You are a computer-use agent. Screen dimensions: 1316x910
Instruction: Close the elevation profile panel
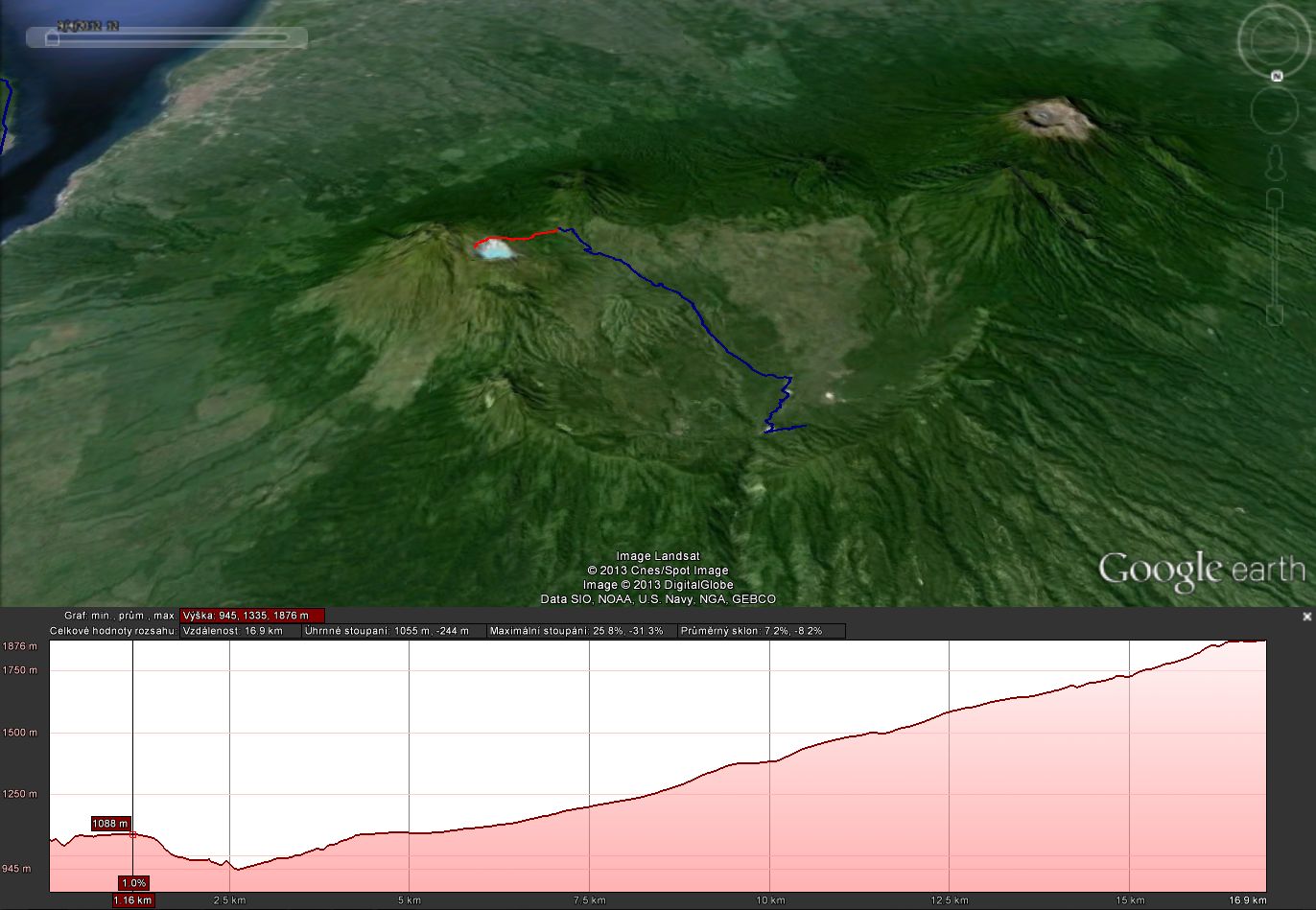pyautogui.click(x=1306, y=617)
